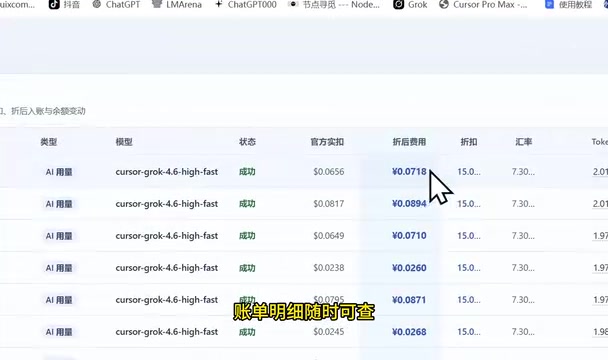Select discounted cost ¥0.0260
Screen dimensions: 608x360
tap(409, 268)
